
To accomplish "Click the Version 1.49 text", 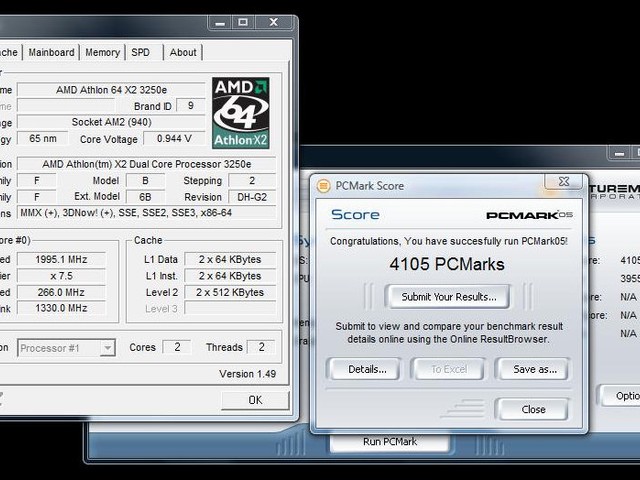I will coord(247,374).
